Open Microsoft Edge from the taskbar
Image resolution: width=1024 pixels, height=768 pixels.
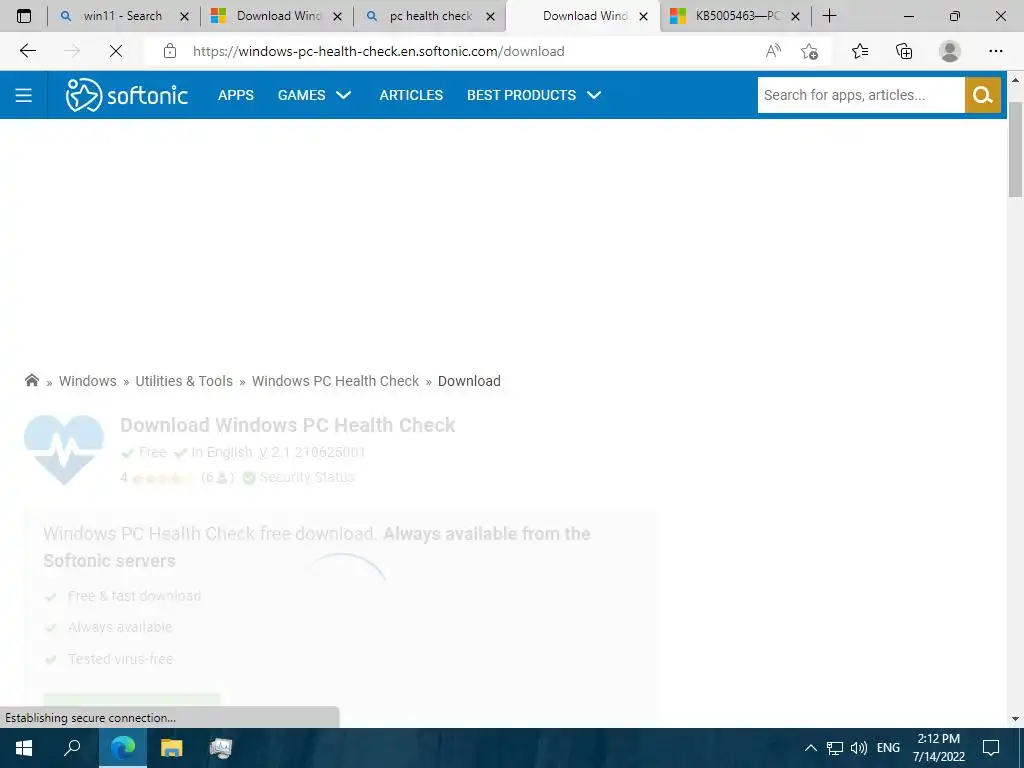coord(123,748)
